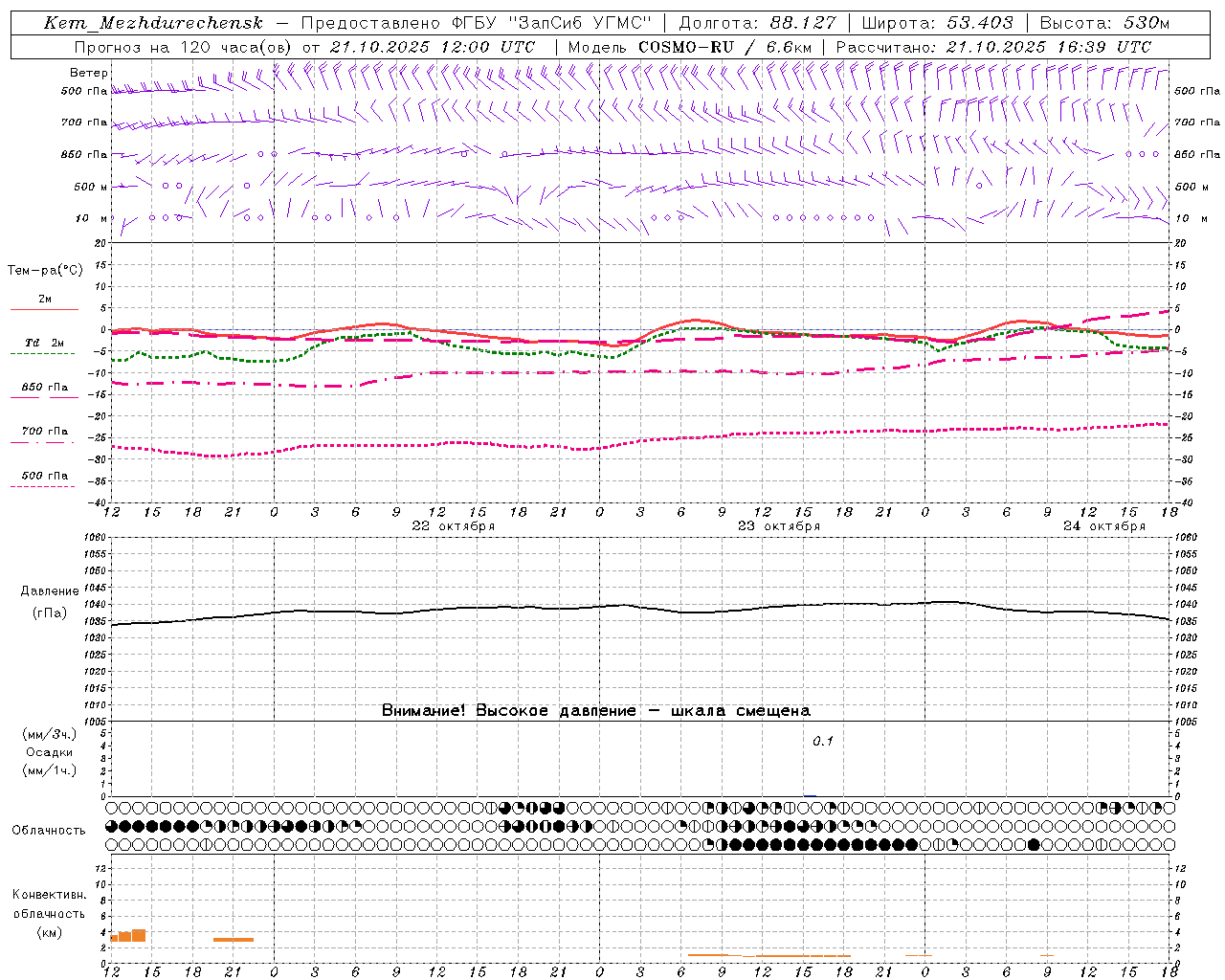Click 500 гПа entry in temperature legend

[44, 477]
